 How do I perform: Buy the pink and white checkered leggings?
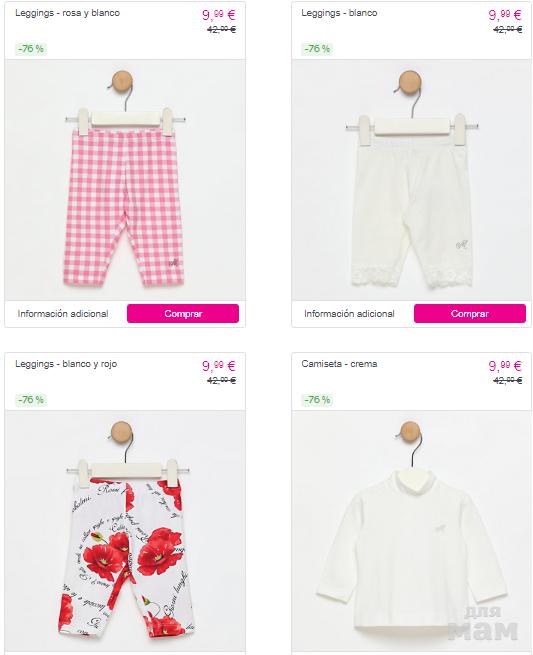click(x=183, y=313)
